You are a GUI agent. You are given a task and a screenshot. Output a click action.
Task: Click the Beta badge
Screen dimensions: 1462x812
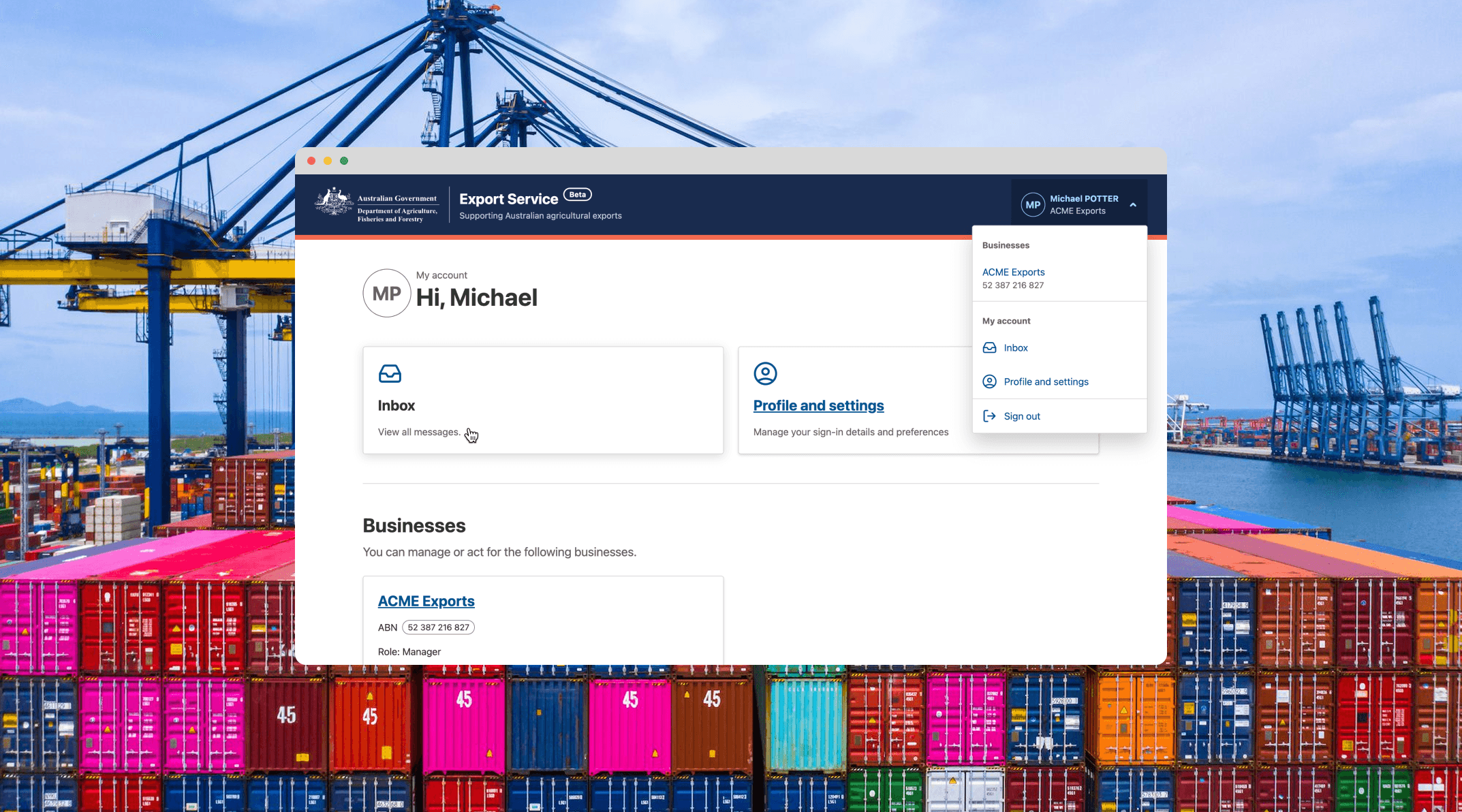577,195
